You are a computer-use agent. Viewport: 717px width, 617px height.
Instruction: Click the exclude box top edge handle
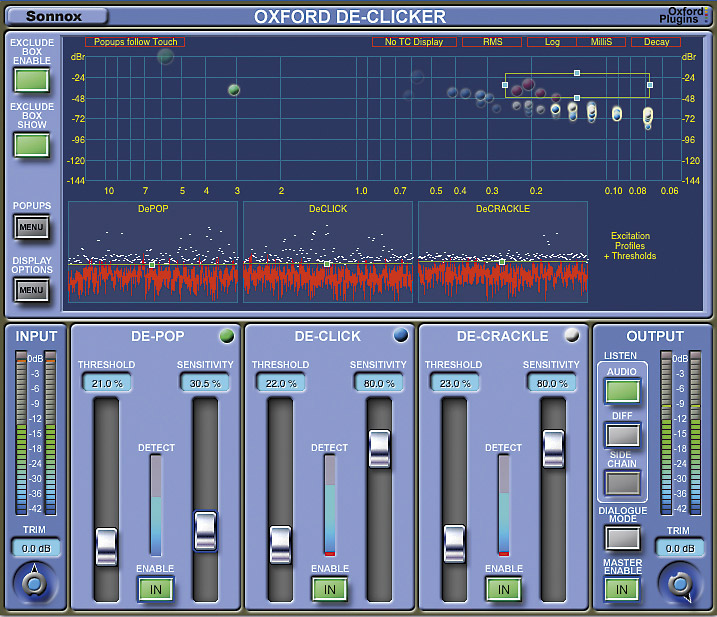[x=577, y=73]
